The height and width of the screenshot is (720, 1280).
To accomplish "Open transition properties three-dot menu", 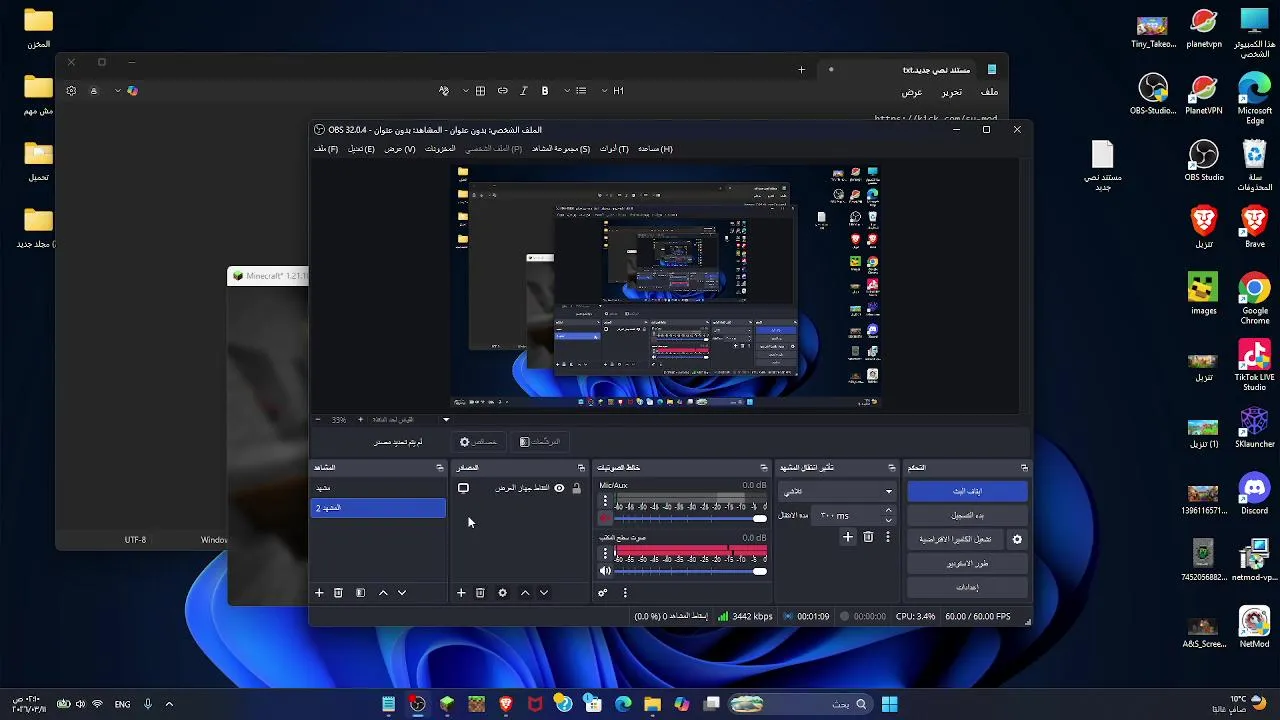I will click(x=887, y=537).
